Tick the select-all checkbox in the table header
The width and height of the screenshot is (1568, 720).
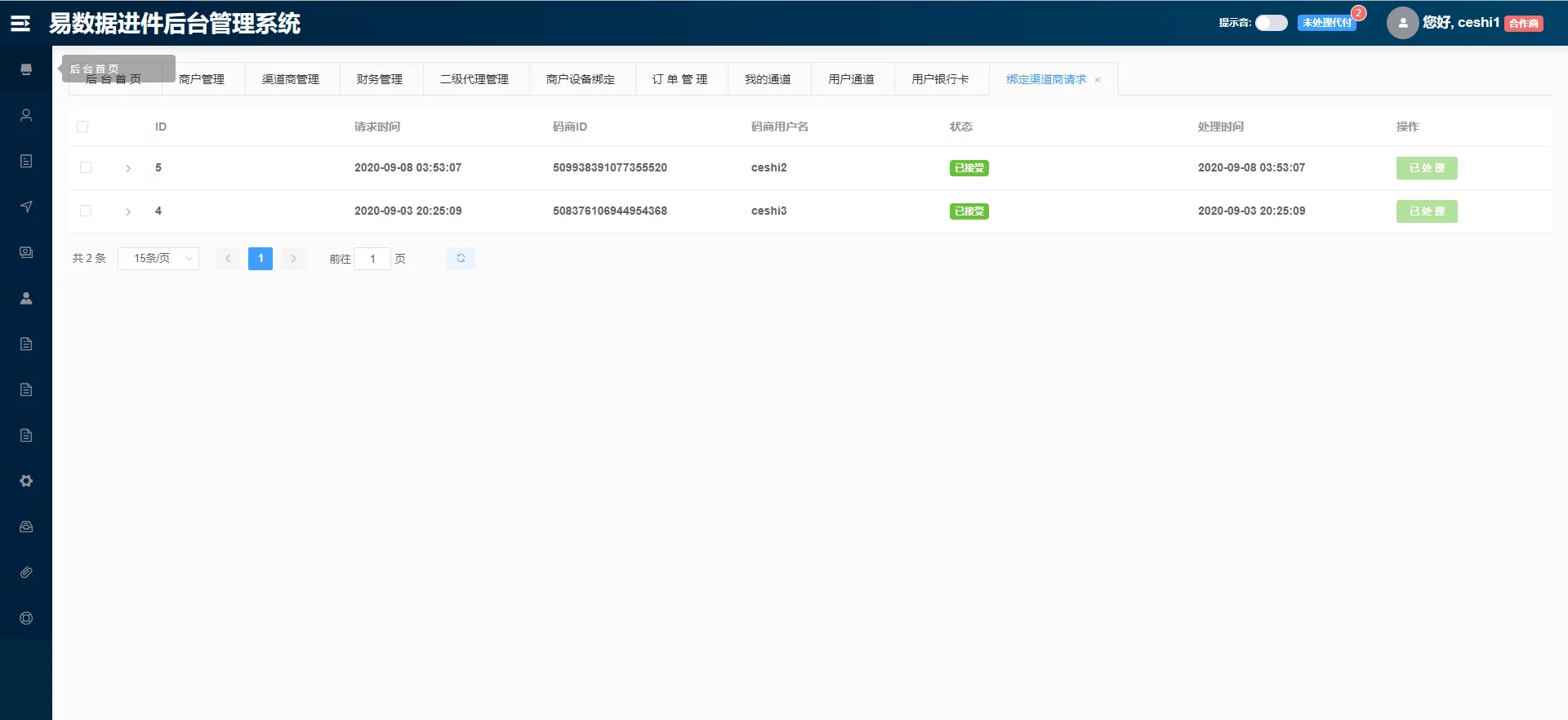82,127
